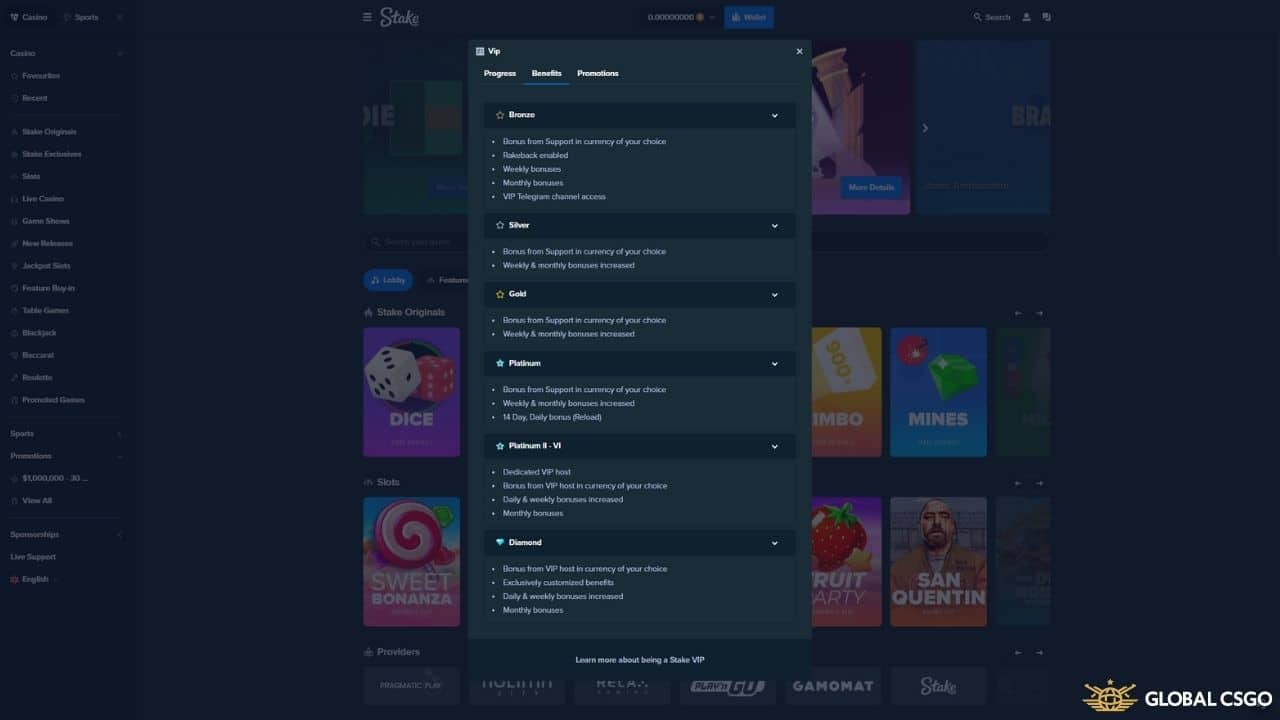The width and height of the screenshot is (1280, 720).
Task: Open the hamburger menu beside Stake logo
Action: point(367,17)
